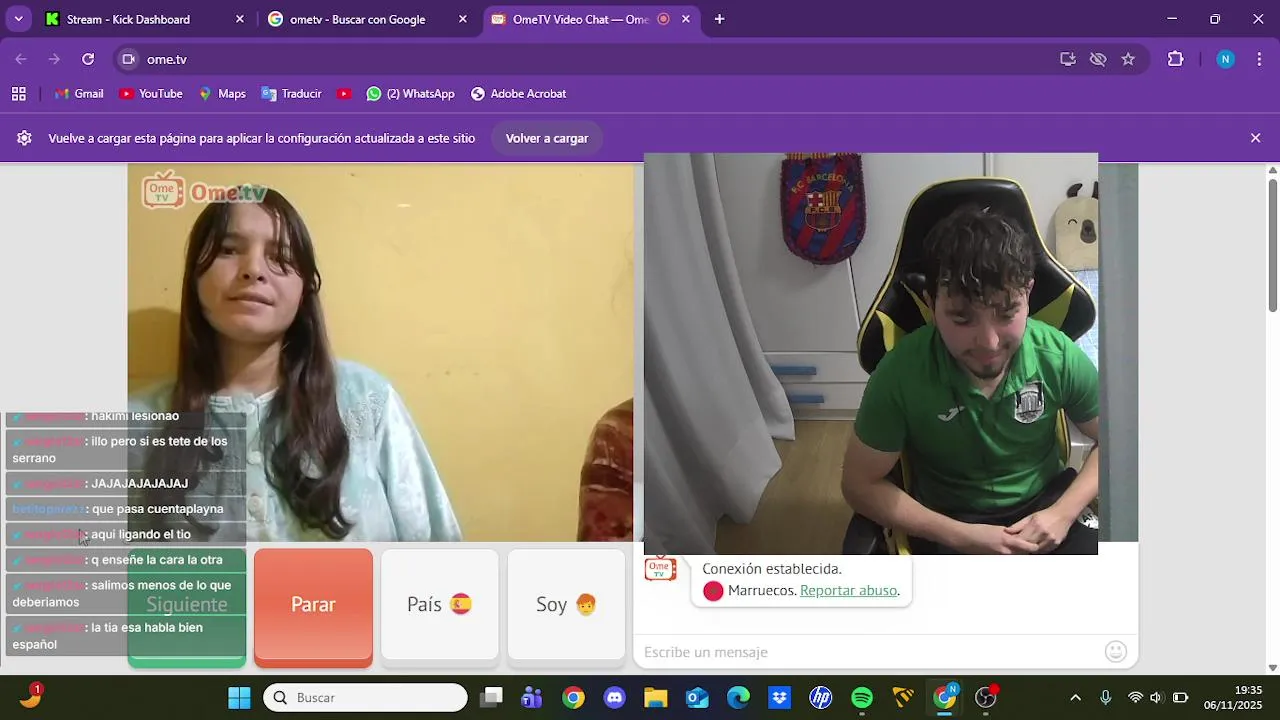Open the widgets icon with notification badge
1280x720 pixels.
coord(30,696)
